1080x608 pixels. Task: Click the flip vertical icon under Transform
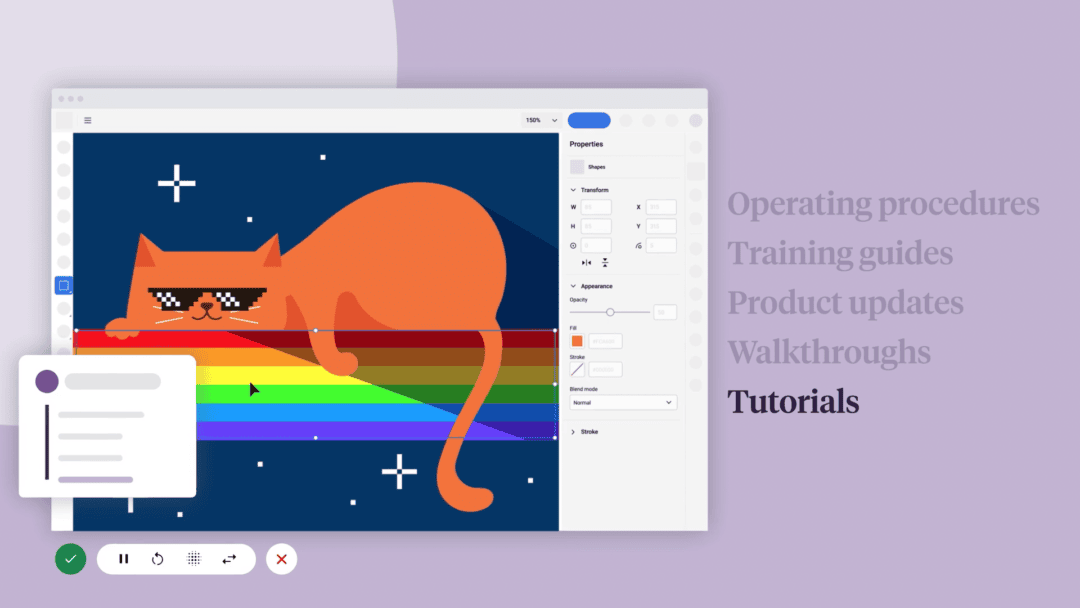click(605, 262)
